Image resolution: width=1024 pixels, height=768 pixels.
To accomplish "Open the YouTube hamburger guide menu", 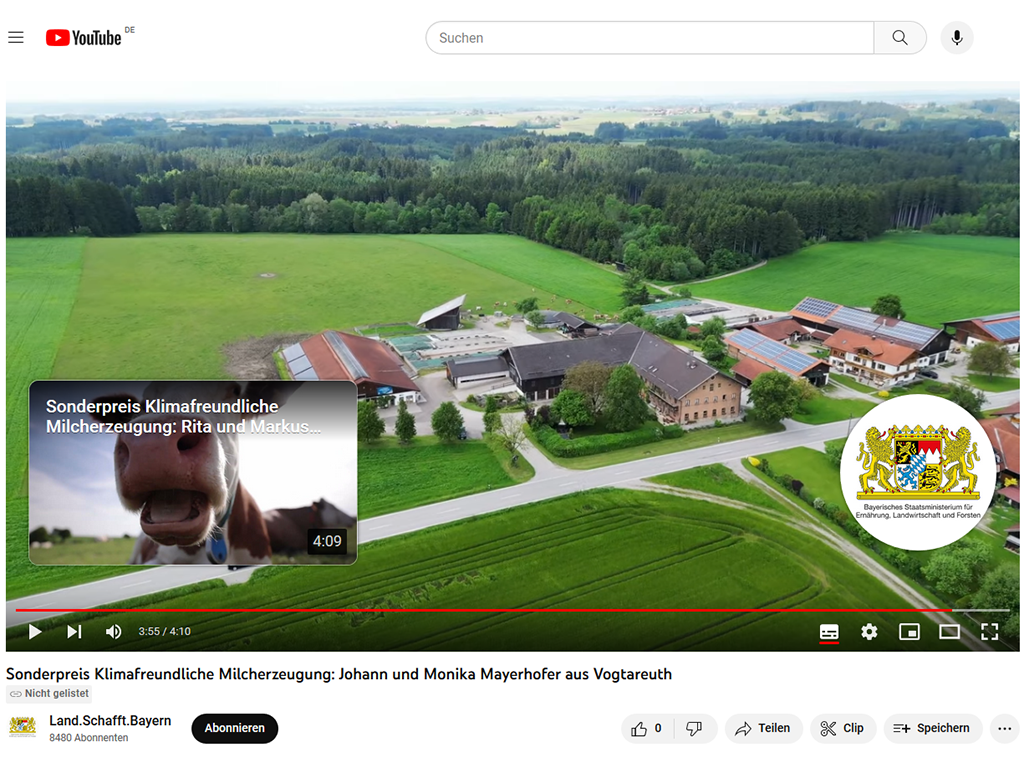I will click(16, 38).
